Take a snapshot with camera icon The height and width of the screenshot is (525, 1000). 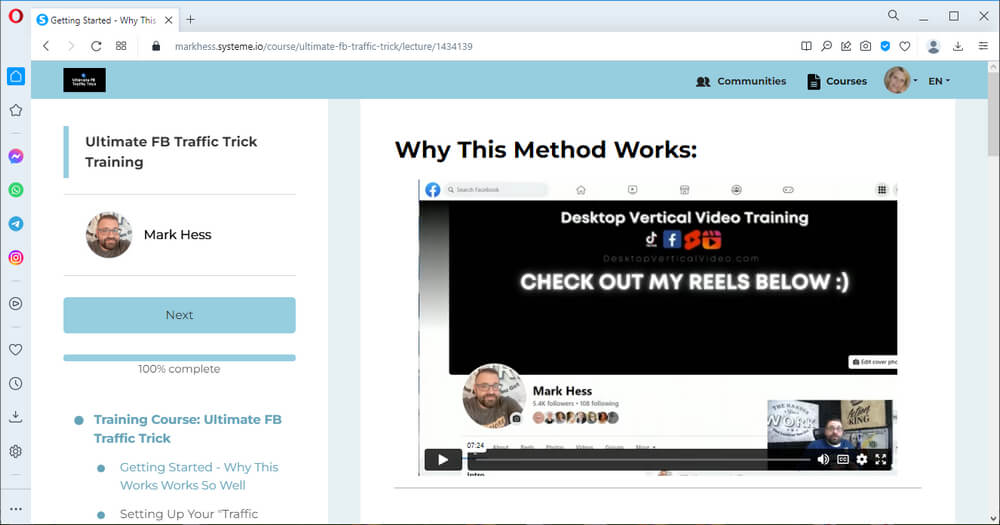[865, 46]
